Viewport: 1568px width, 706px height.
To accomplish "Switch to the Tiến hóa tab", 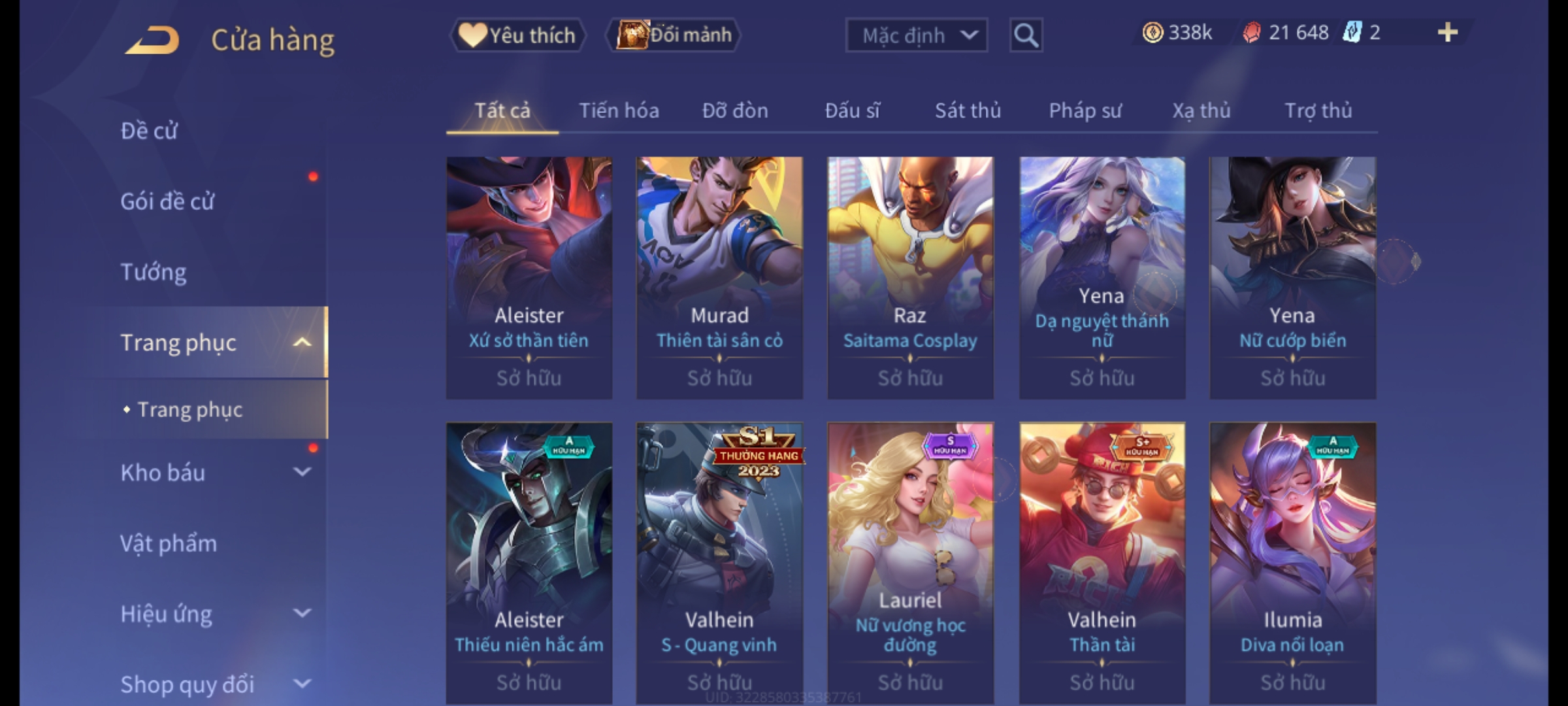I will 619,110.
